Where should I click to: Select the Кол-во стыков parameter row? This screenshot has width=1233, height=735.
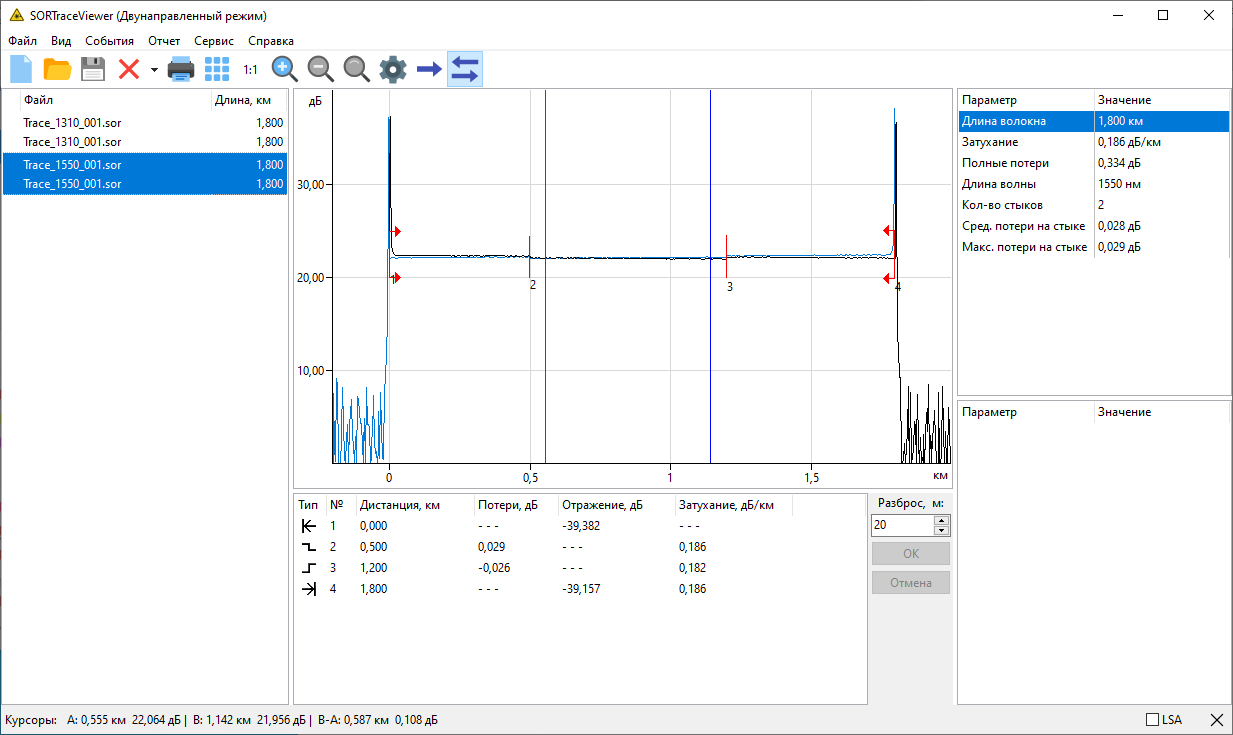tap(1093, 205)
